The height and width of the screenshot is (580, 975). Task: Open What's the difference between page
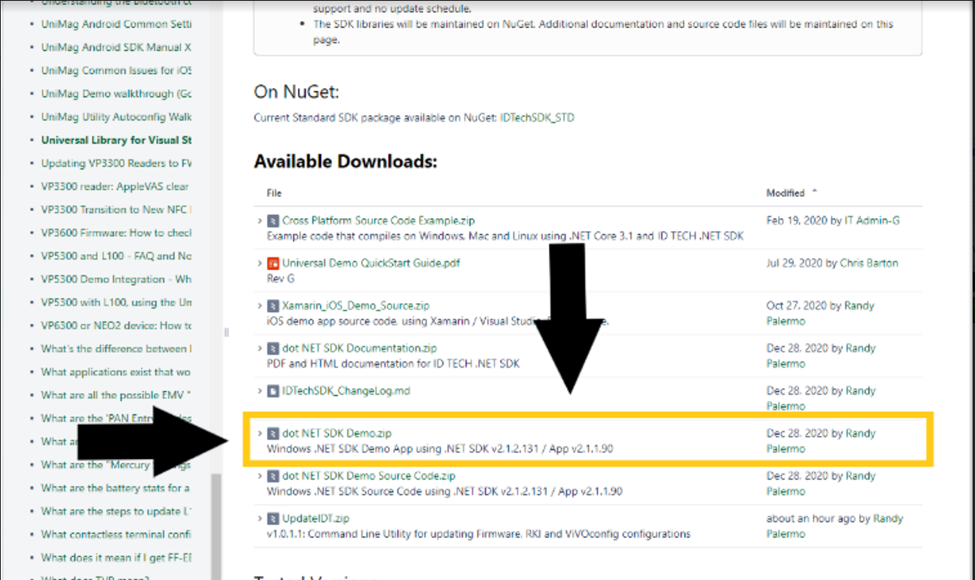116,349
